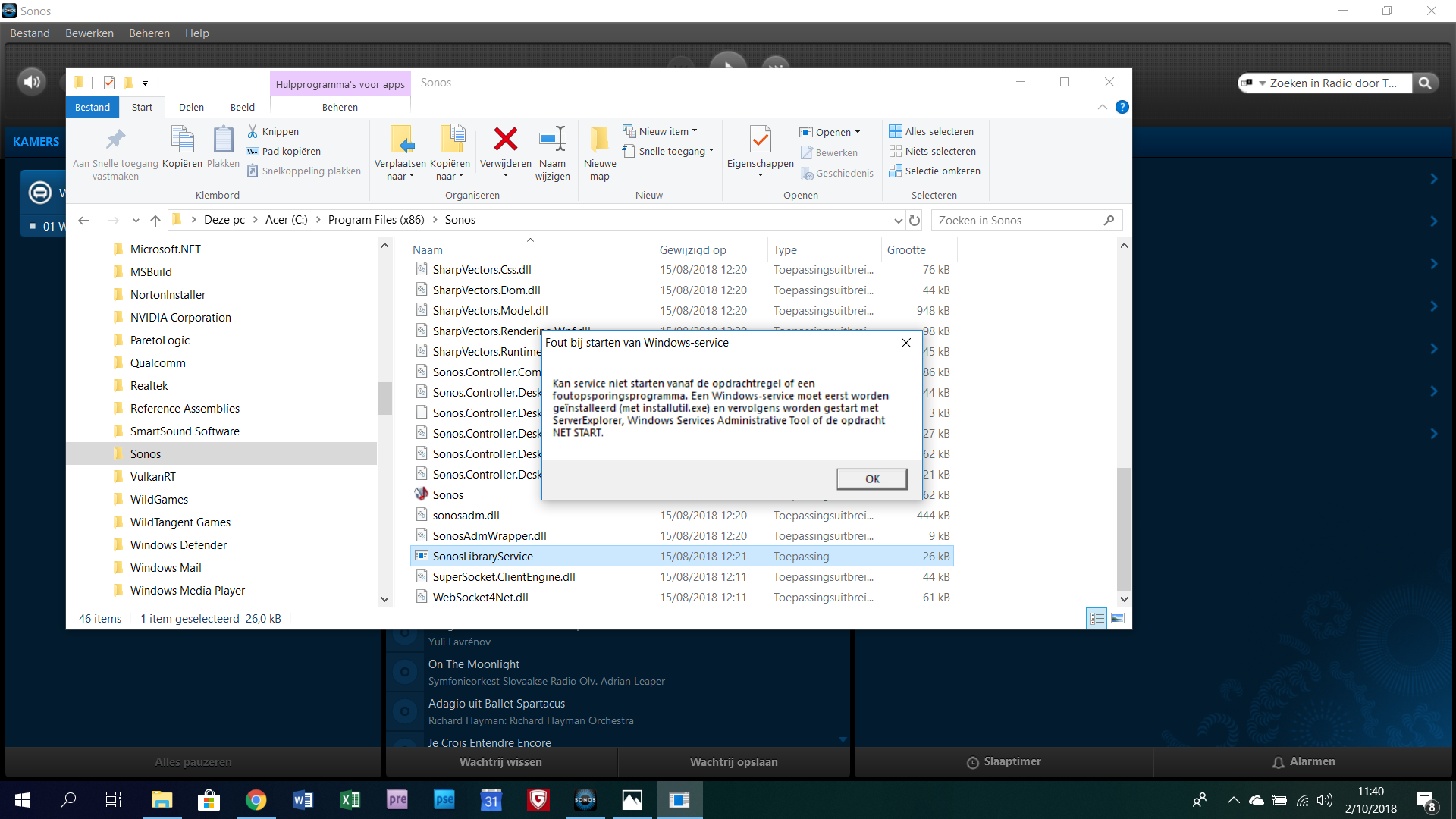This screenshot has width=1456, height=819.
Task: Click the Naam wijzigen rename icon
Action: pos(552,140)
